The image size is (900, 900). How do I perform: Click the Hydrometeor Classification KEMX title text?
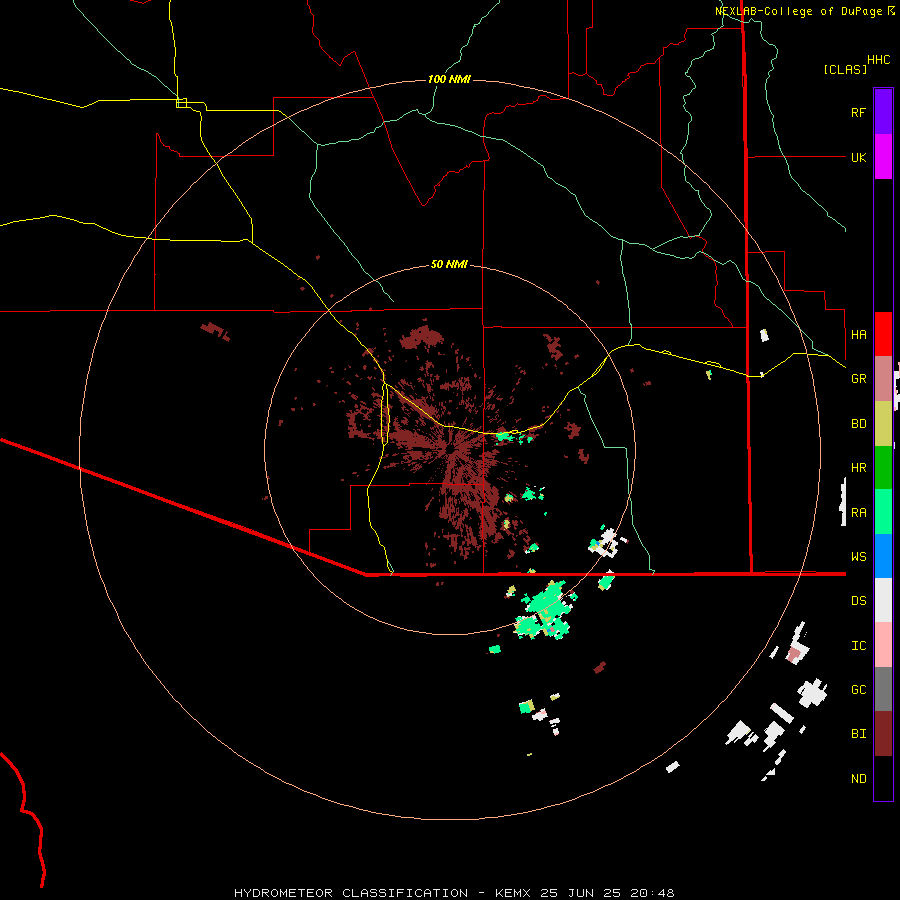[454, 893]
